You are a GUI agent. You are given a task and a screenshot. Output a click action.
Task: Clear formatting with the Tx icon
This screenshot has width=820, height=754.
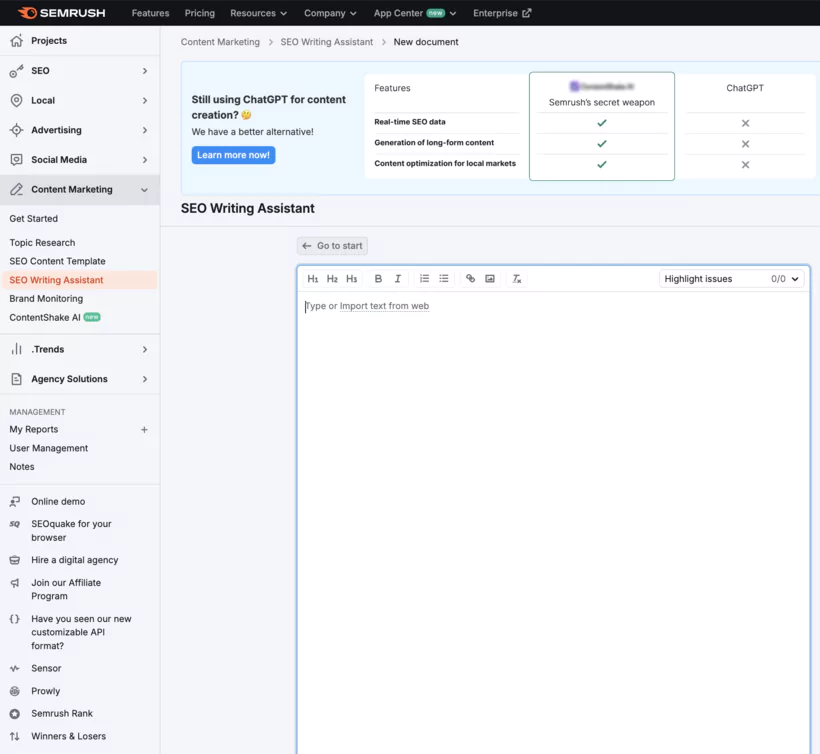coord(517,278)
